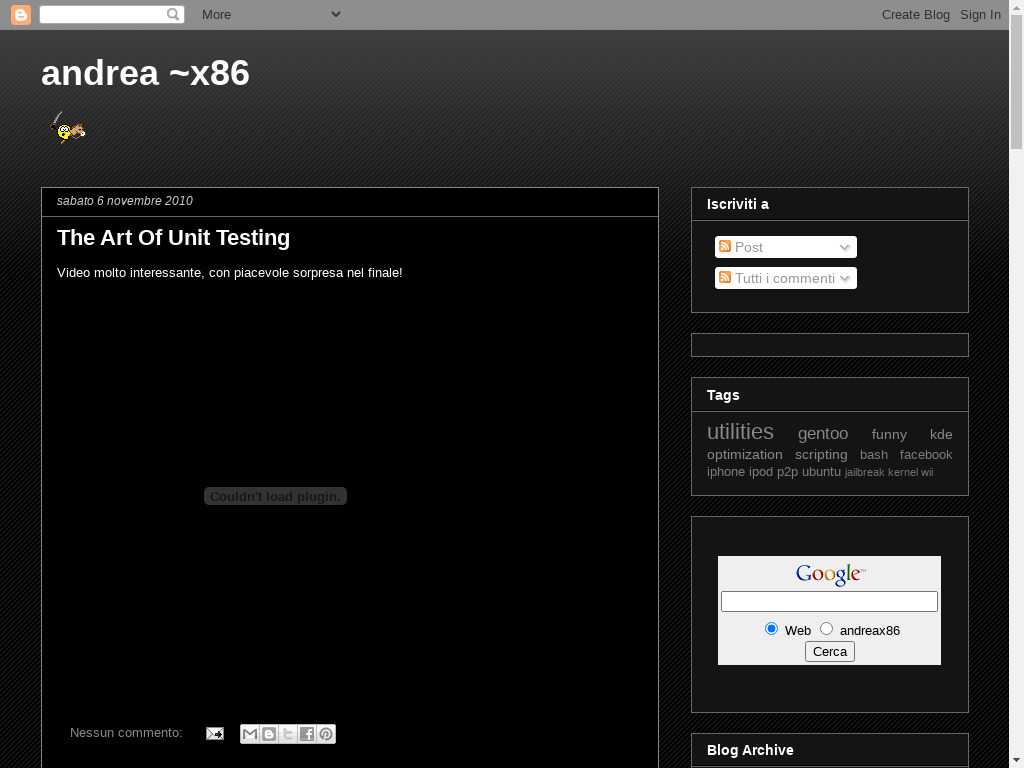Open the More dropdown in navbar
The height and width of the screenshot is (768, 1024).
pos(271,14)
